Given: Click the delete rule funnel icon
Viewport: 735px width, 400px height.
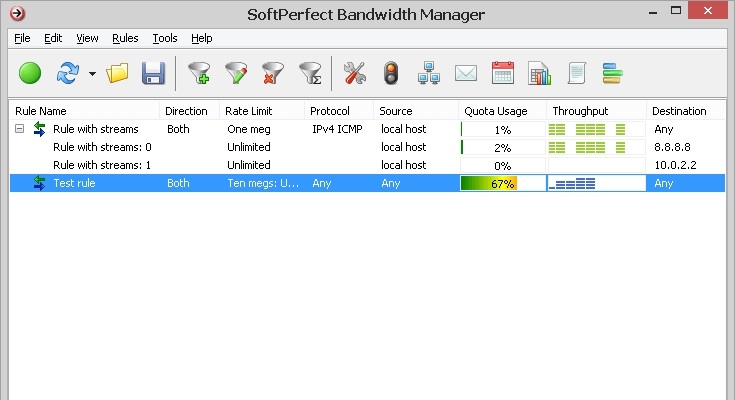Looking at the screenshot, I should (x=273, y=74).
